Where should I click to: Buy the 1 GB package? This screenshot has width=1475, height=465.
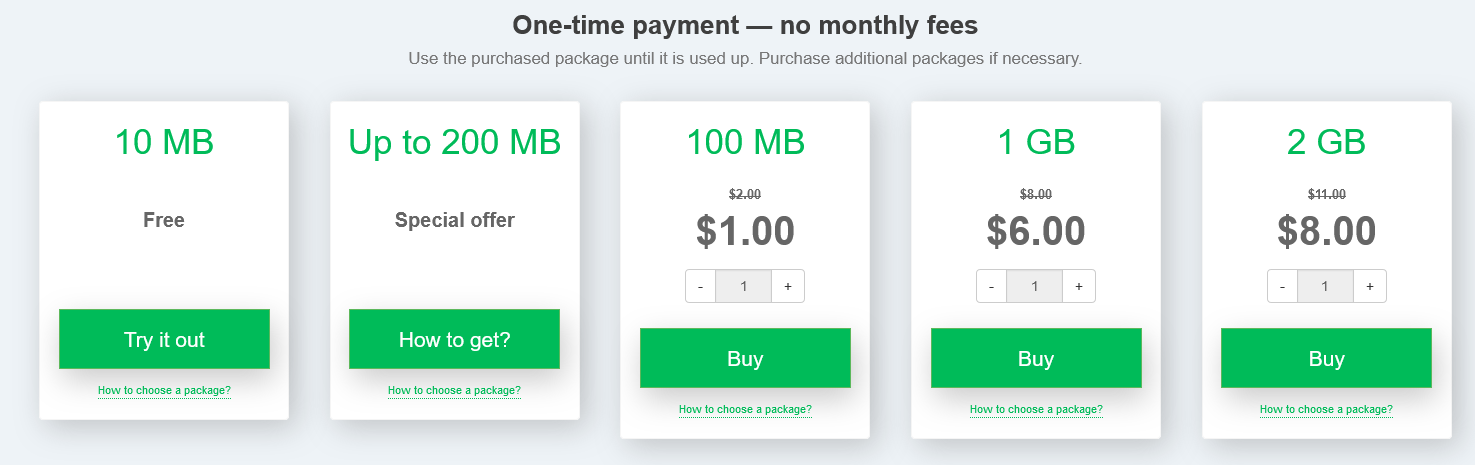pyautogui.click(x=1036, y=358)
